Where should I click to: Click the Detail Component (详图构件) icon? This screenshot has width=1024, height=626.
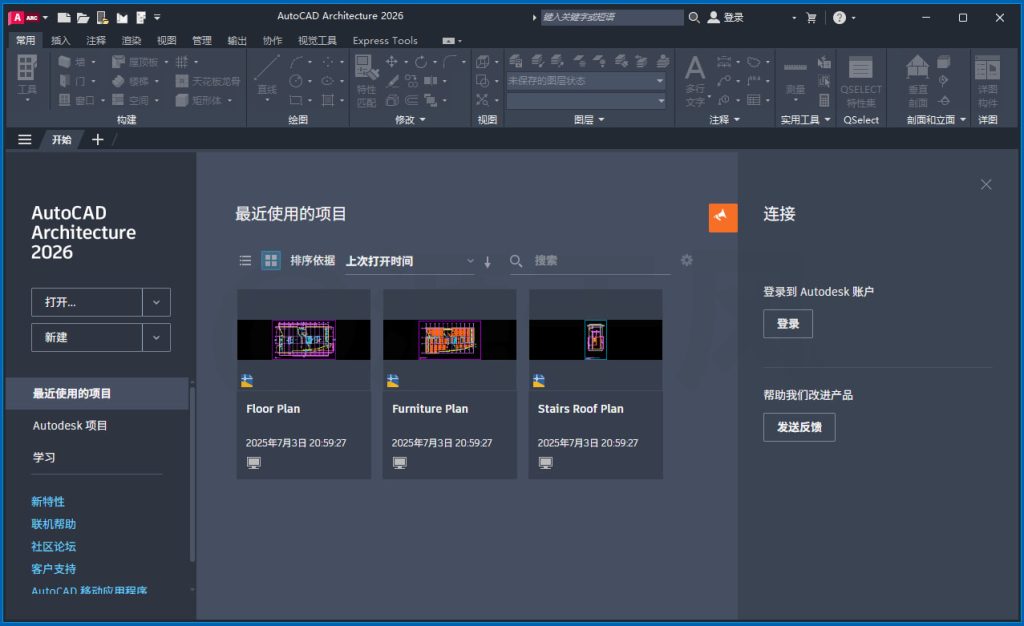point(987,81)
